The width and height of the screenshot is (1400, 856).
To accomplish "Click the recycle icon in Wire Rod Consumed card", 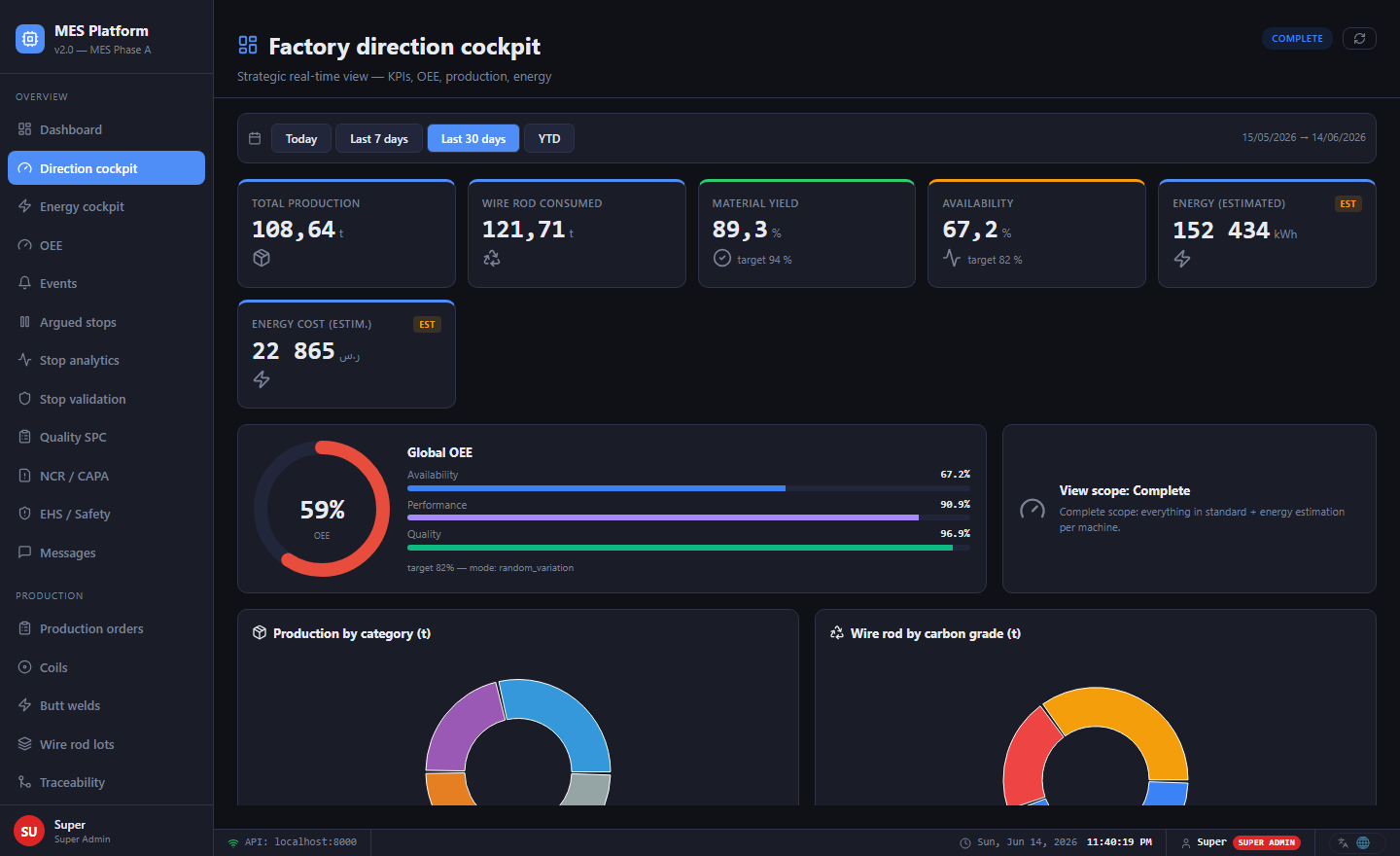I will [x=492, y=258].
